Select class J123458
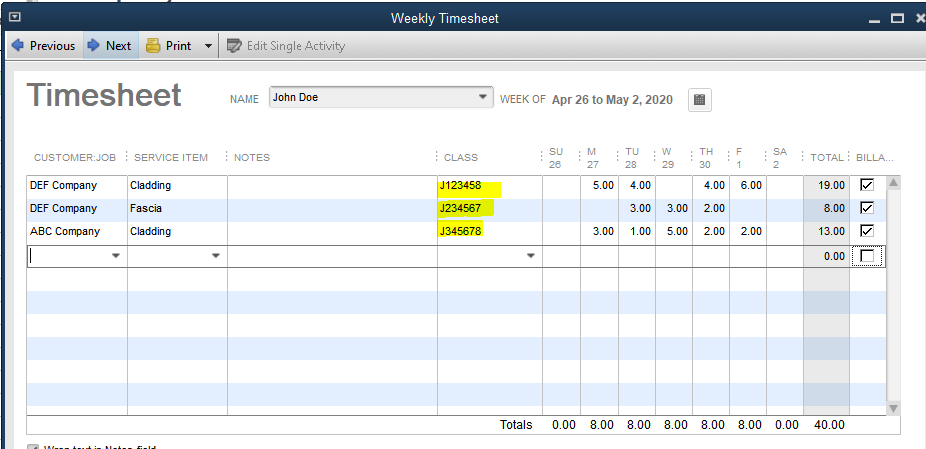Image resolution: width=926 pixels, height=449 pixels. (x=461, y=186)
